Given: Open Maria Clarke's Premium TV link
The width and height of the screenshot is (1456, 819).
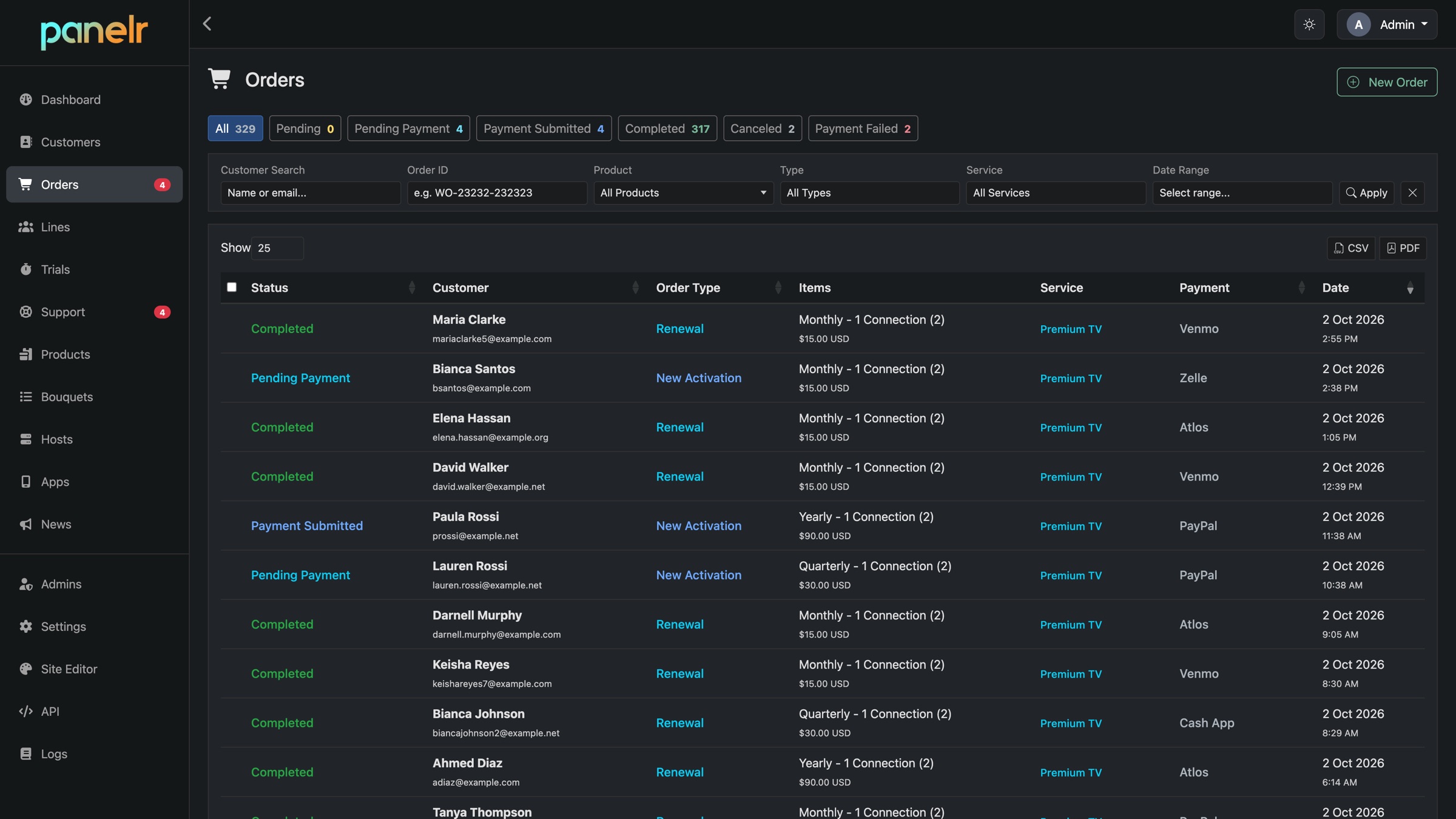Looking at the screenshot, I should [1071, 329].
